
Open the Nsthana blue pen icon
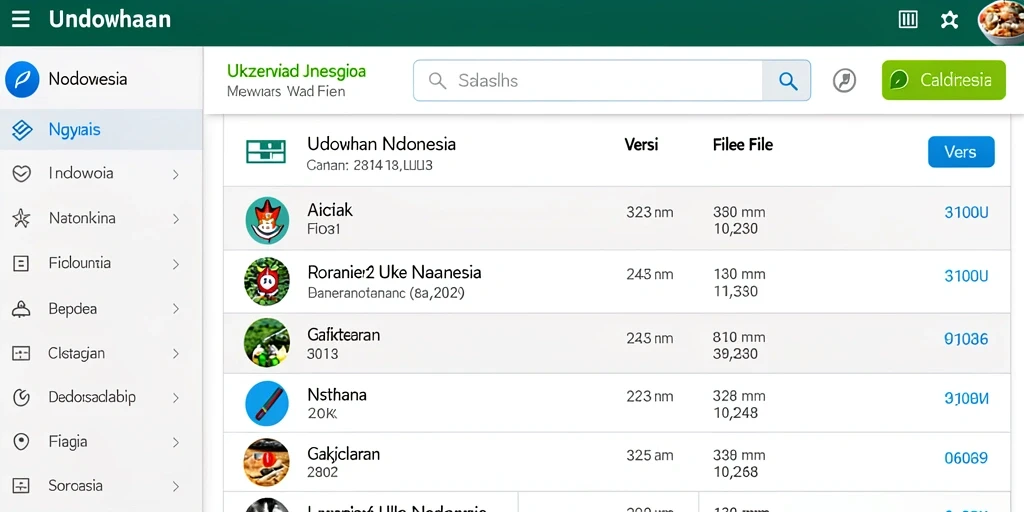[267, 404]
